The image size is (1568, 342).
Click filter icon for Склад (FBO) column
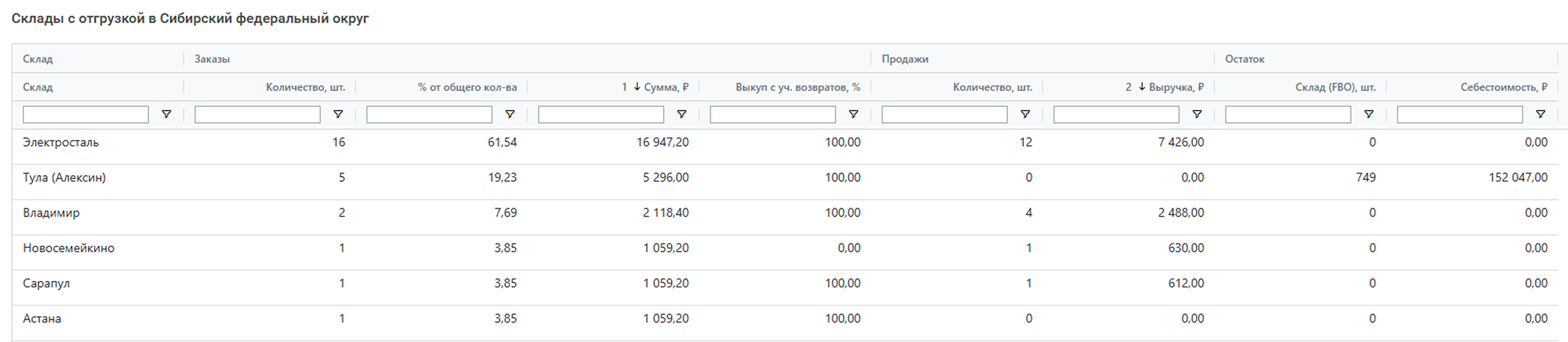(x=1368, y=115)
